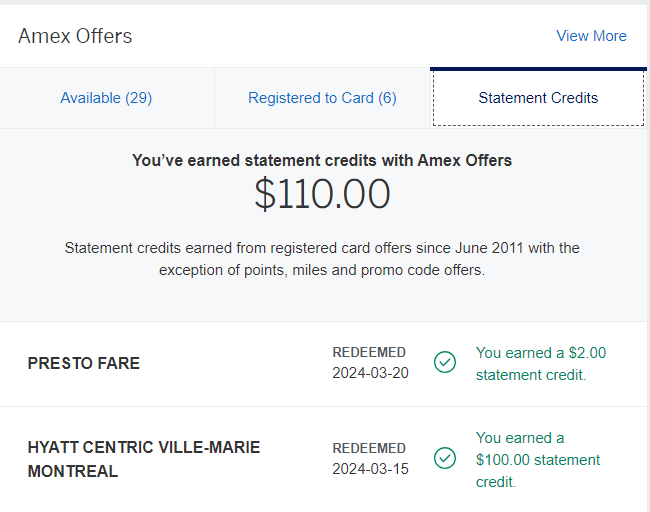Switch to Registered to Card (6) tab
Viewport: 650px width, 512px height.
pos(322,98)
